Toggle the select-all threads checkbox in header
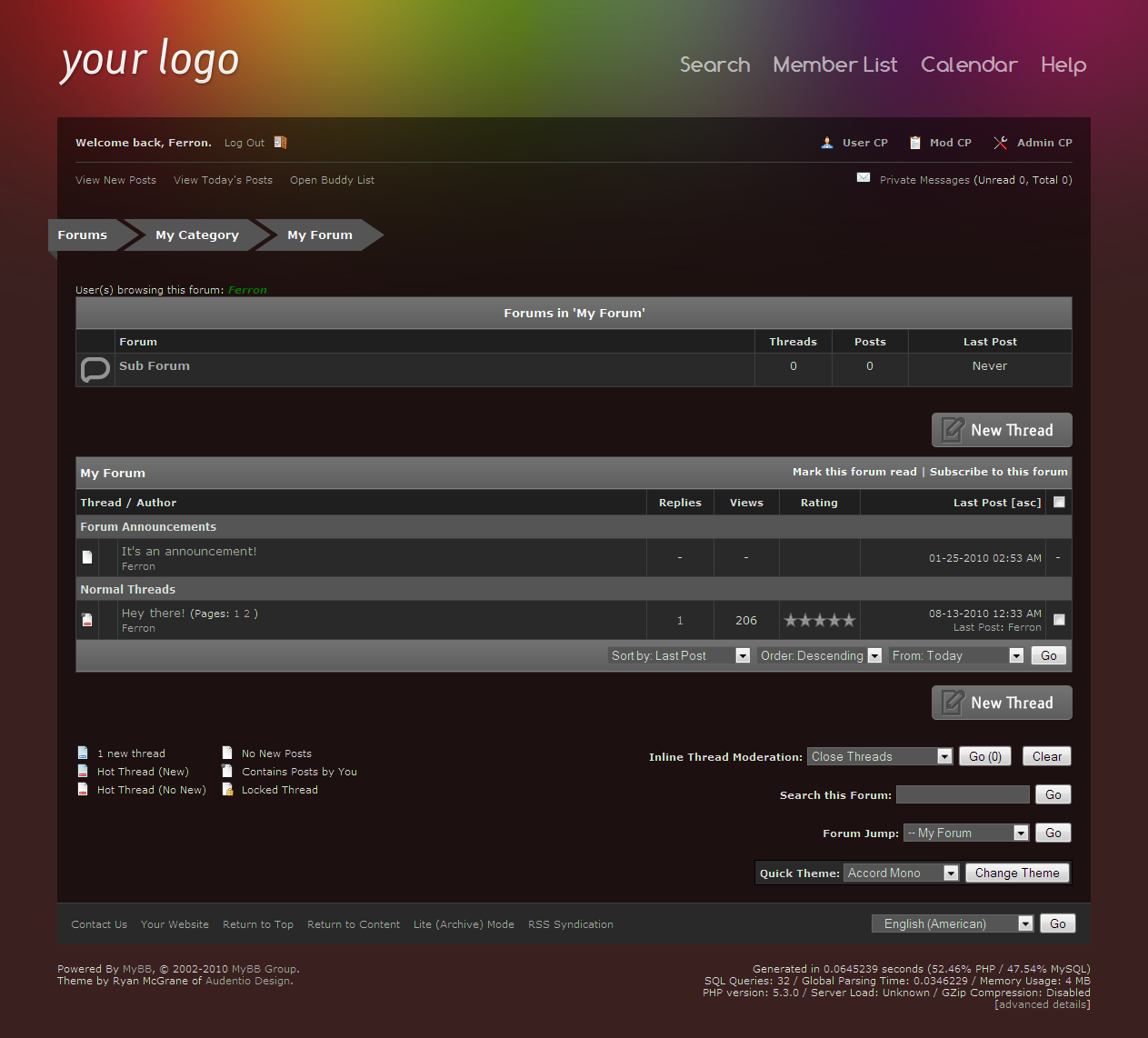Image resolution: width=1148 pixels, height=1038 pixels. coord(1059,502)
